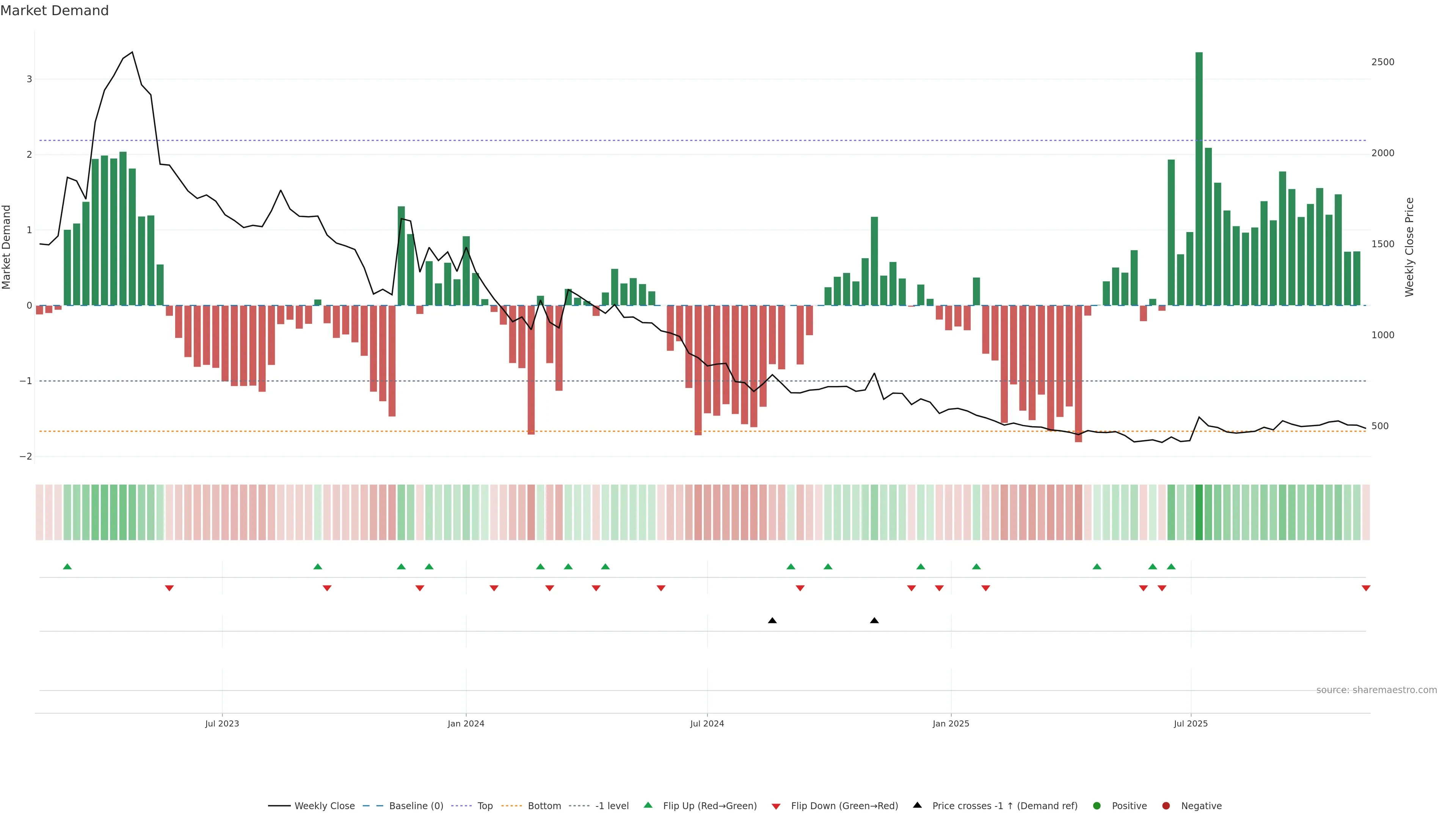Click the Positive green circle legend
Screen dimensions: 1456x819
[1097, 806]
